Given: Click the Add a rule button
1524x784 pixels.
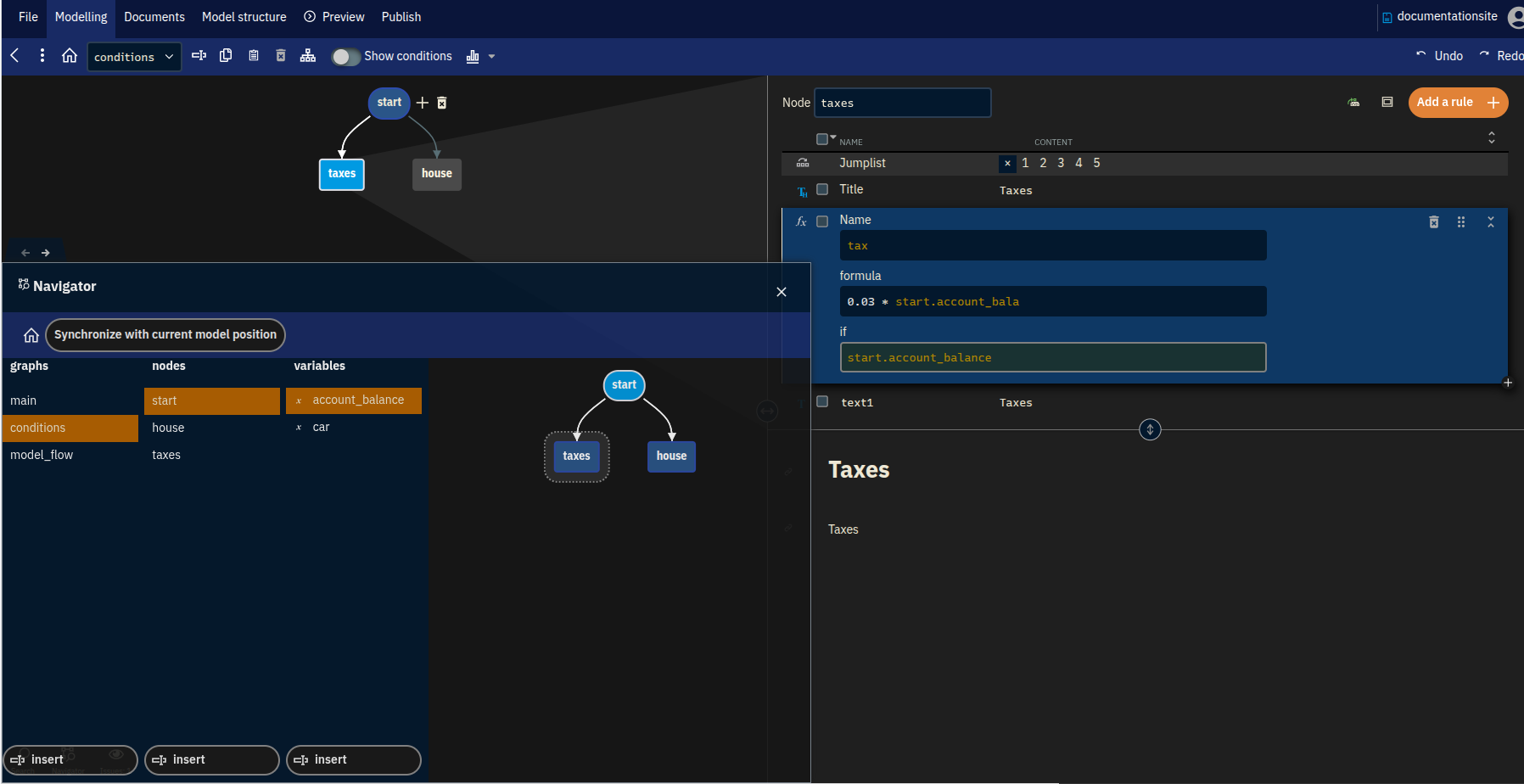Looking at the screenshot, I should pos(1458,103).
